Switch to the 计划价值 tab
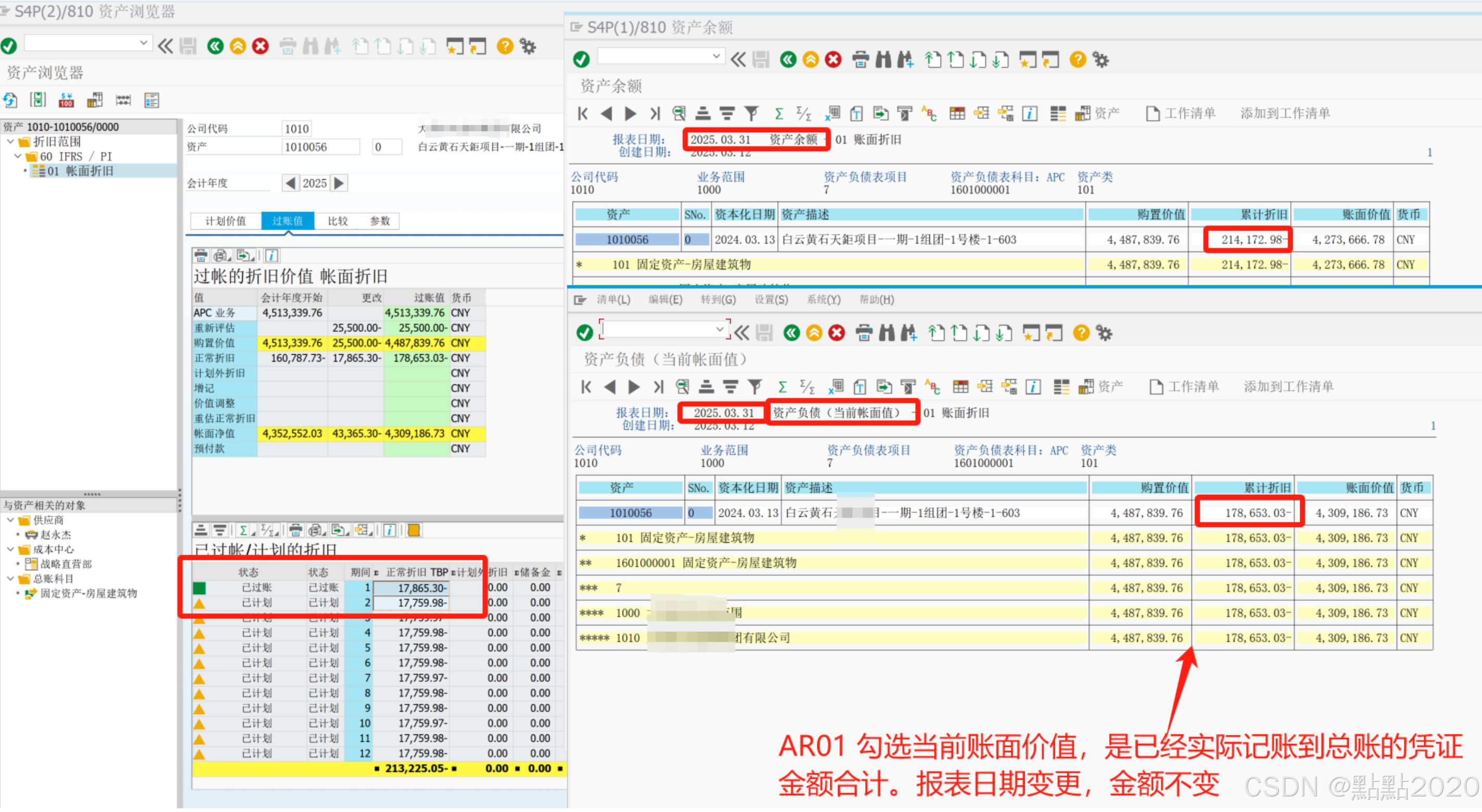Image resolution: width=1482 pixels, height=812 pixels. 226,221
